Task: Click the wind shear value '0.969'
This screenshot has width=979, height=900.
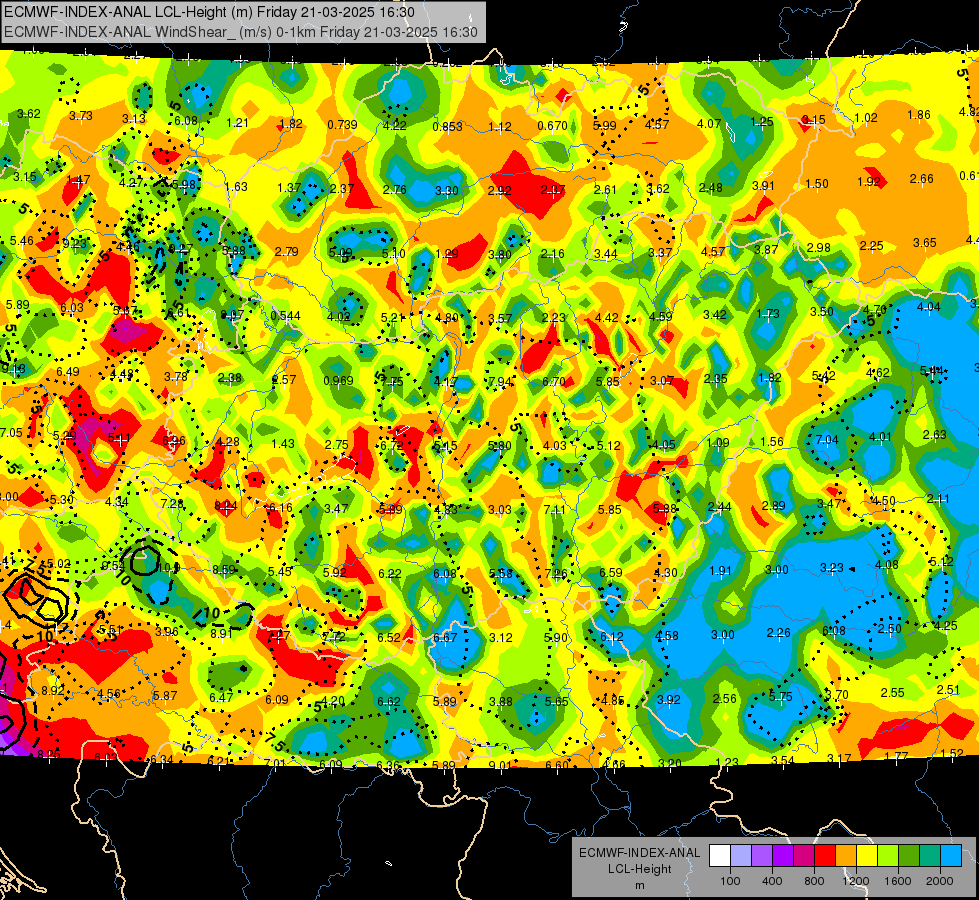Action: coord(338,380)
